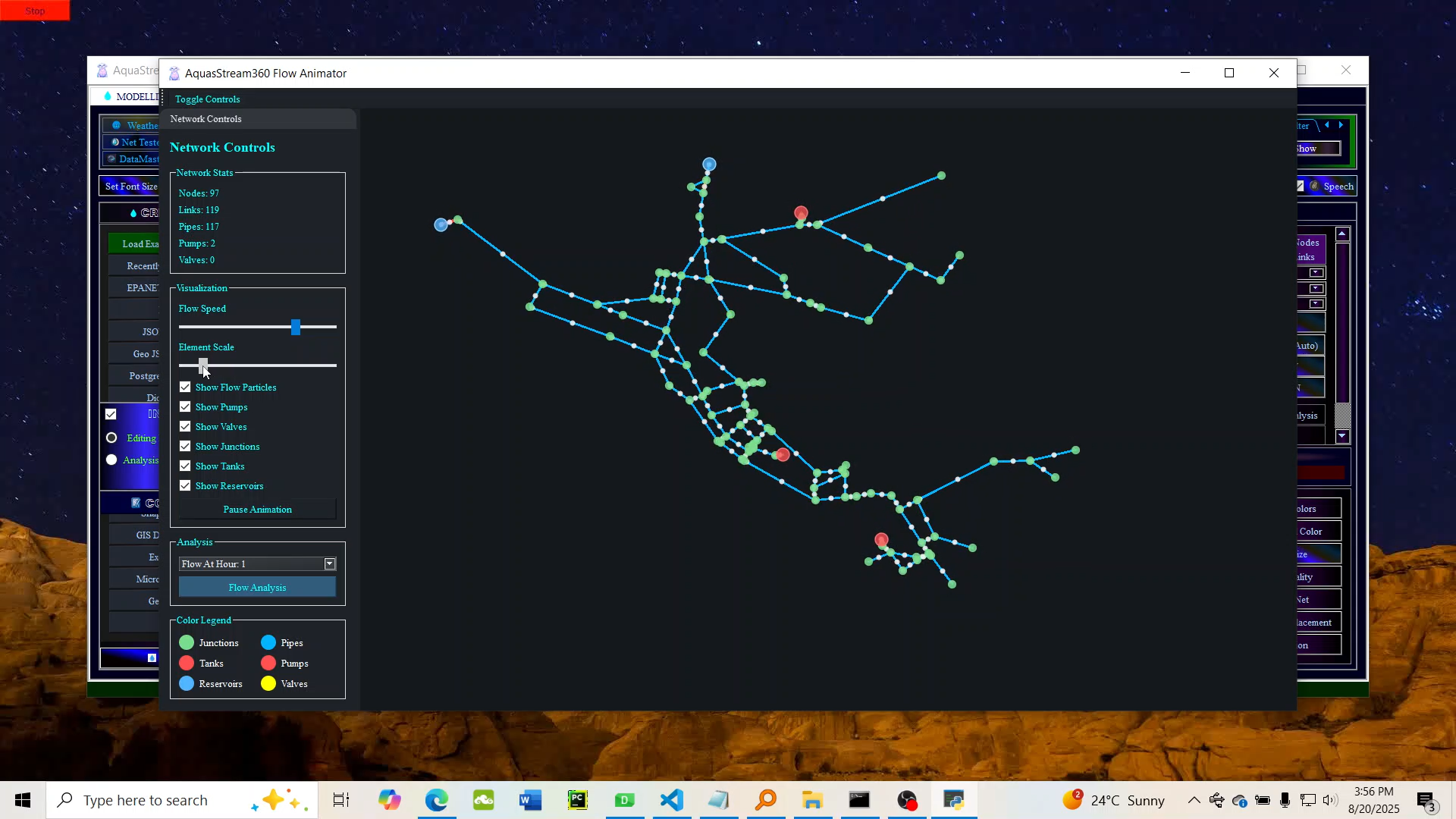This screenshot has height=819, width=1456.
Task: Adjust the Flow Speed slider
Action: (295, 327)
